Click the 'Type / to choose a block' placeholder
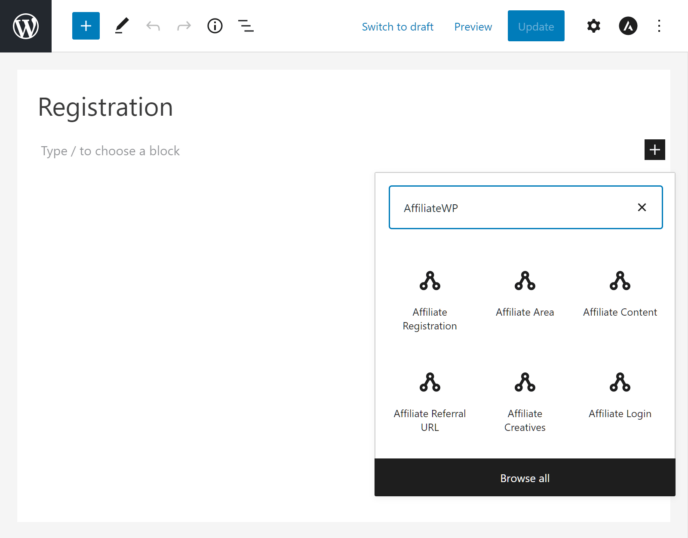The image size is (688, 538). 110,151
